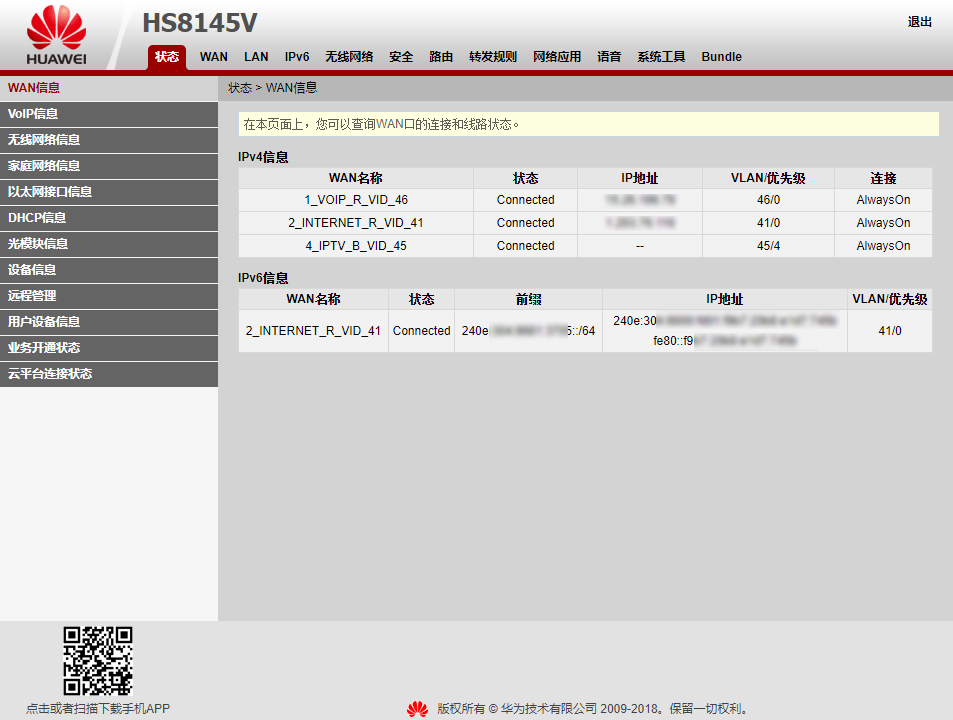The width and height of the screenshot is (953, 720).
Task: Go to the 无线网络 tab
Action: pos(349,57)
